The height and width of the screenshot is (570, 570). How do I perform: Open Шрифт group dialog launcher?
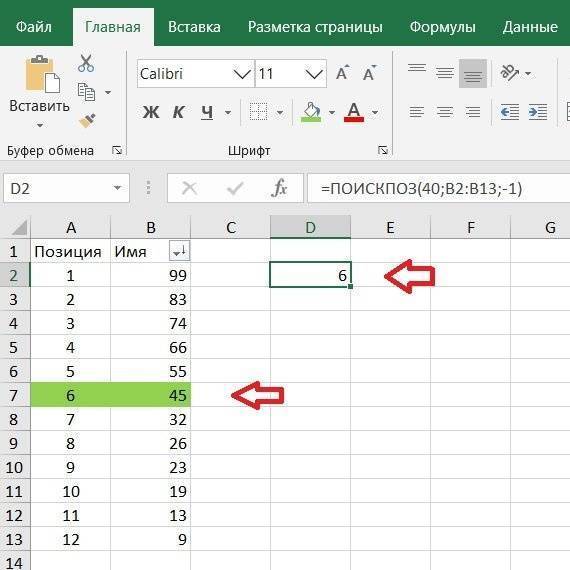pos(383,150)
